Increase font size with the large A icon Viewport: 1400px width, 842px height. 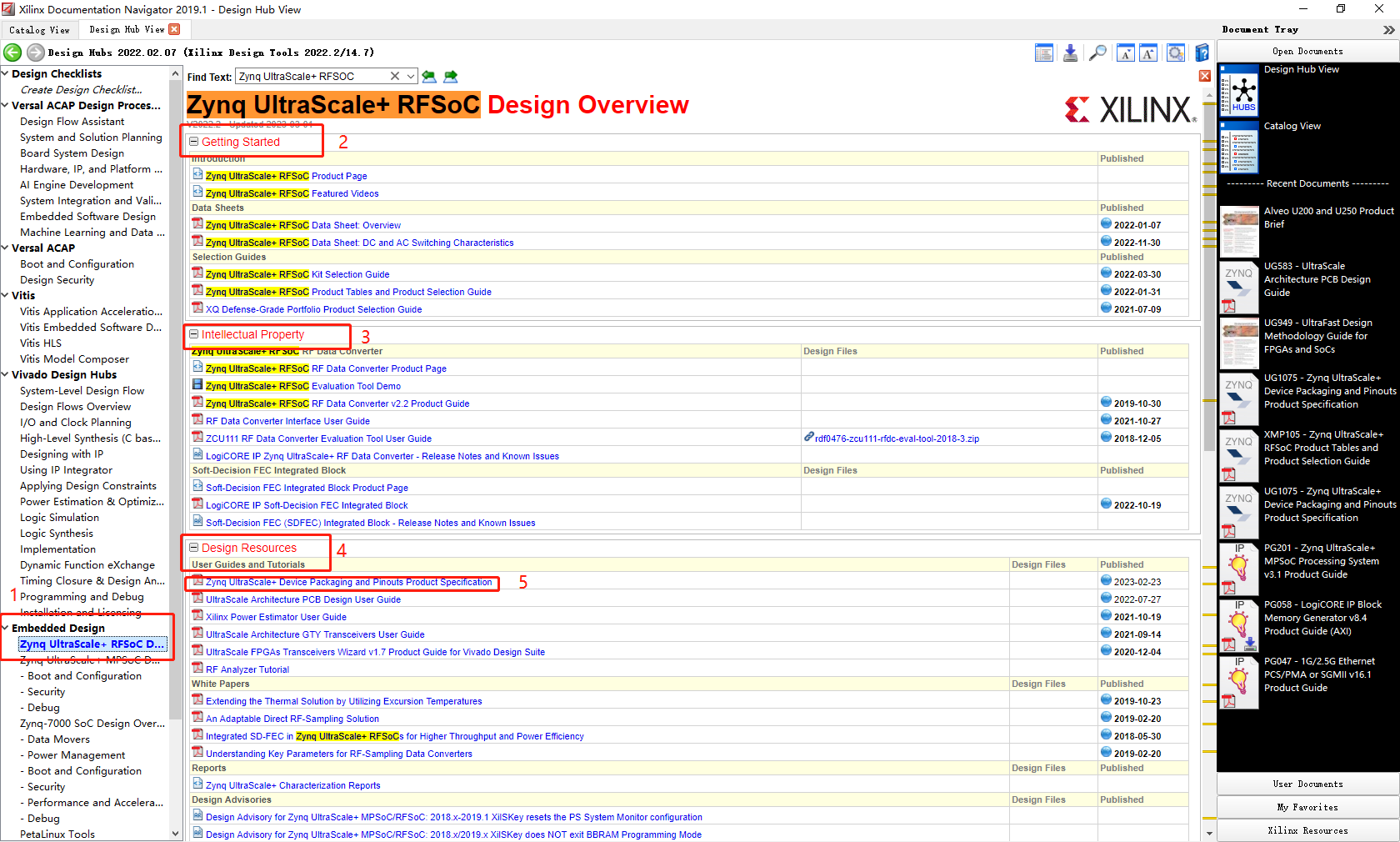tap(1148, 53)
